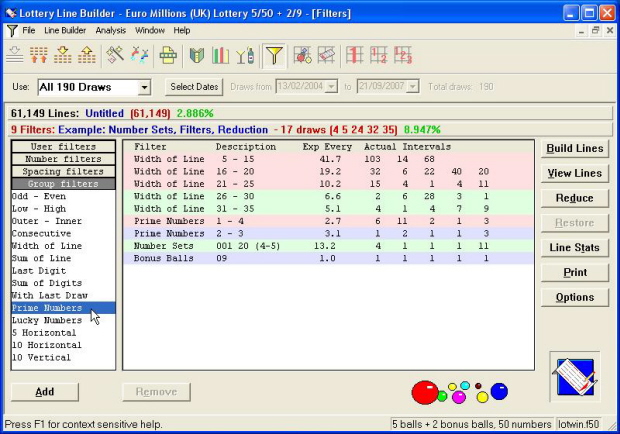The width and height of the screenshot is (620, 434).
Task: Select Sum of Line filter
Action: tap(64, 258)
